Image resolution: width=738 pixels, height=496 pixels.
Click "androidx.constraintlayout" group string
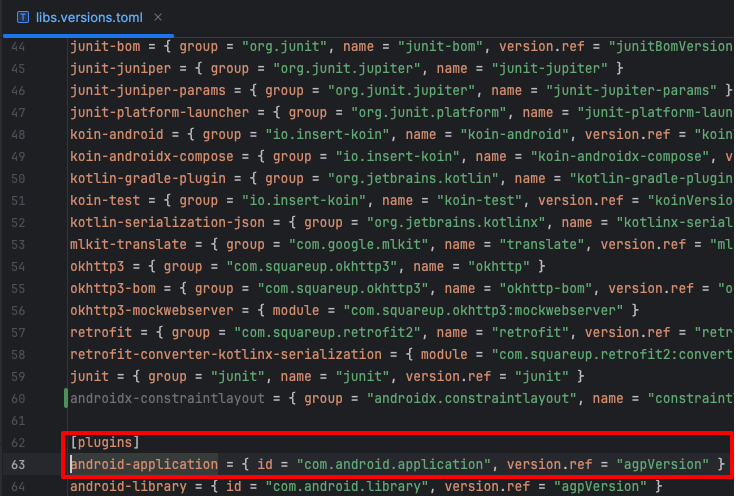(x=472, y=399)
